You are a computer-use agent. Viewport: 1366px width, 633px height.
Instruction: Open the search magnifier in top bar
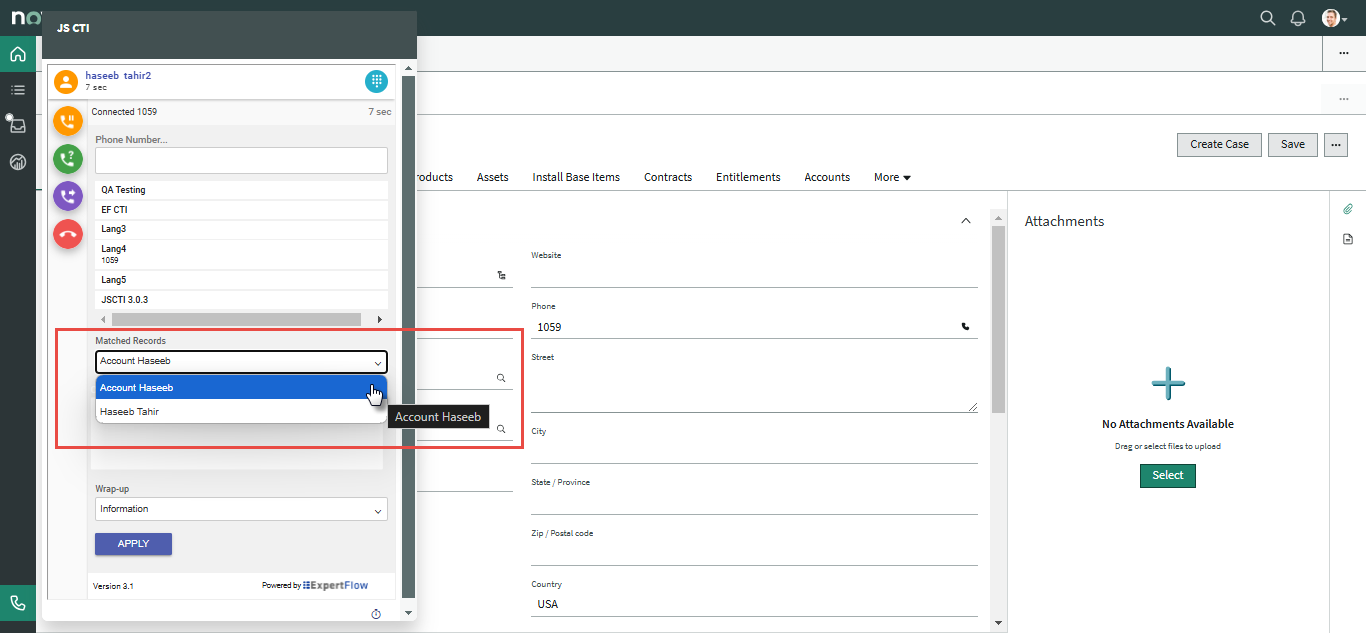[1267, 18]
